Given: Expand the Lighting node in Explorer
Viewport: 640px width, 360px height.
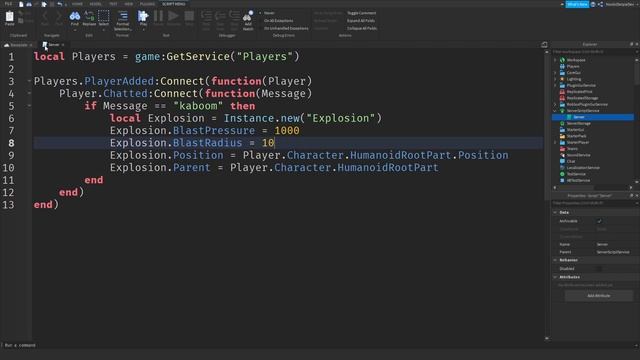Looking at the screenshot, I should (555, 79).
